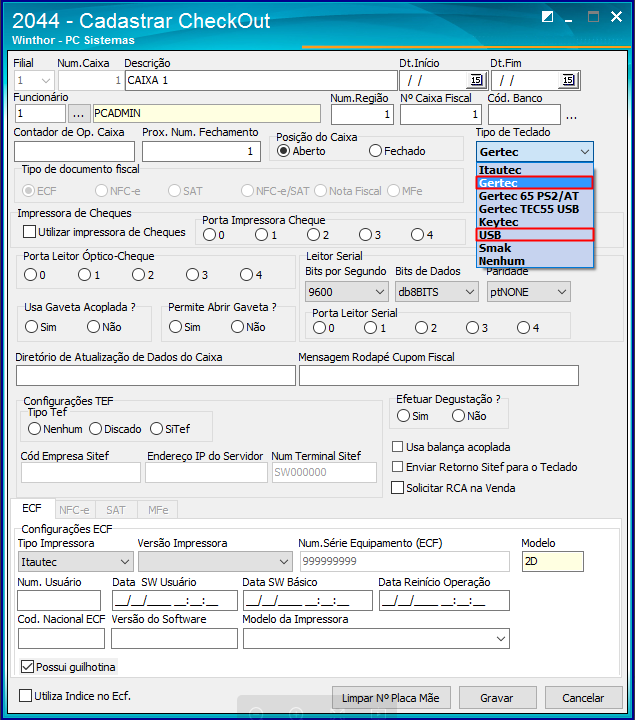The image size is (635, 720).
Task: Click the window mode icon in title bar
Action: (548, 17)
